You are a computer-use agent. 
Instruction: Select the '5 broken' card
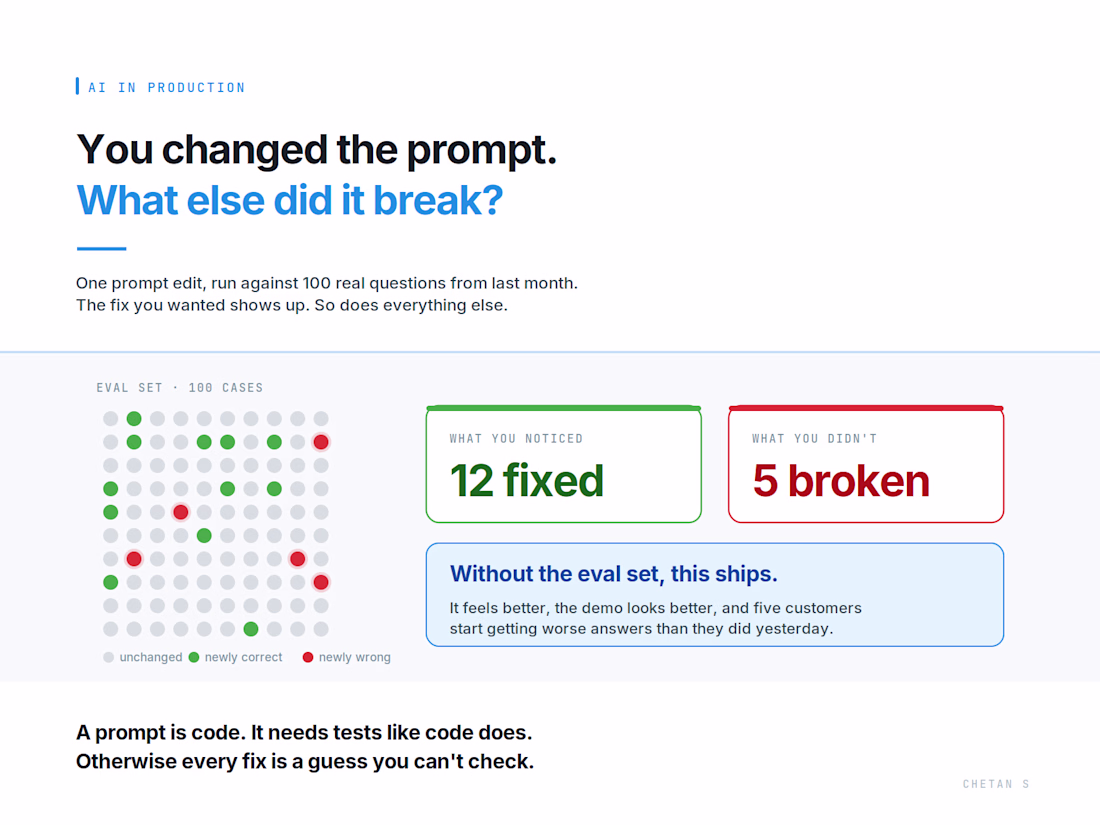866,464
